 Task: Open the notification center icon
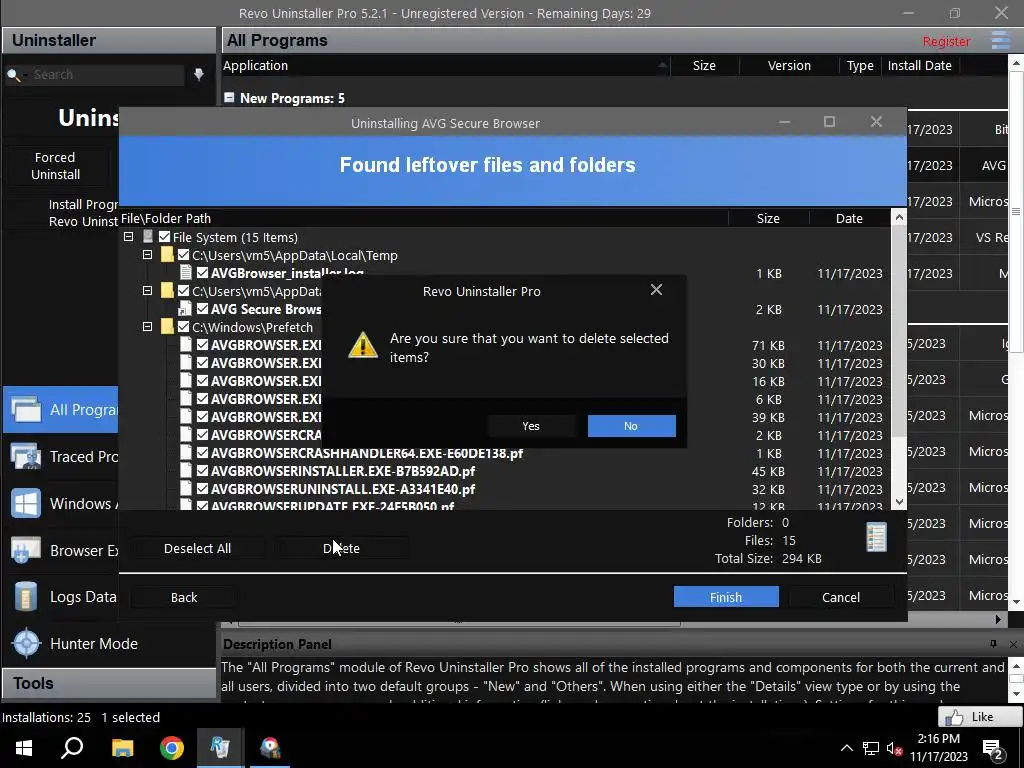coord(993,749)
